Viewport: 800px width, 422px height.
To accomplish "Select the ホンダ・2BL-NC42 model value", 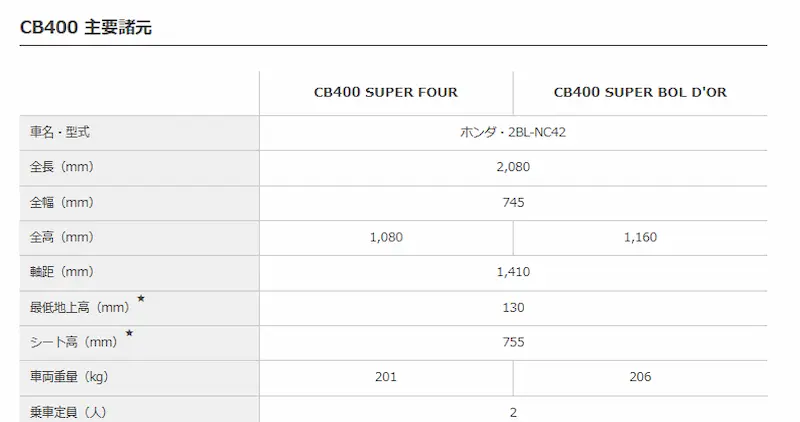I will 512,132.
